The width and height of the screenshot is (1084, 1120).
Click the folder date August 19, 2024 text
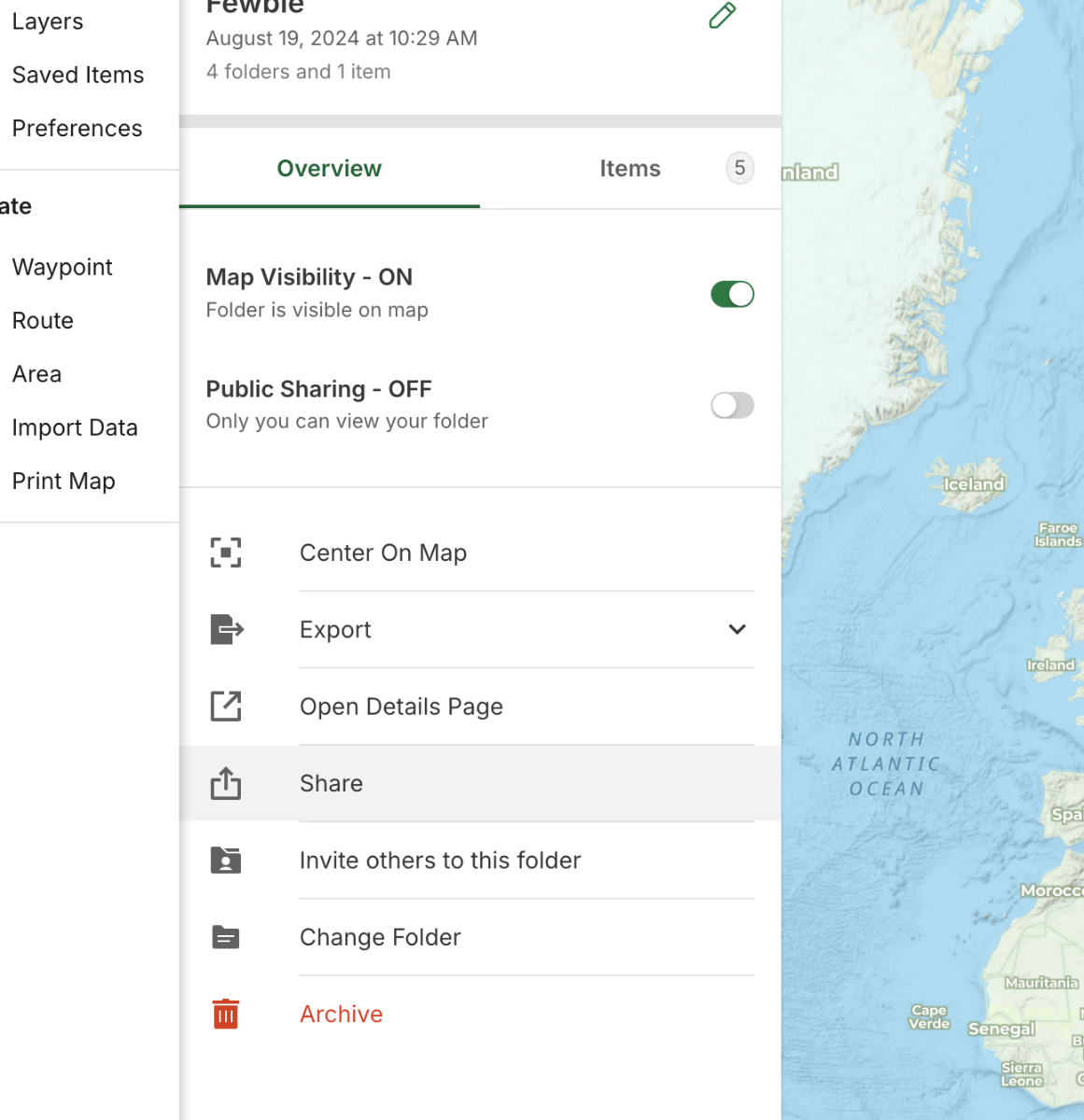point(342,38)
